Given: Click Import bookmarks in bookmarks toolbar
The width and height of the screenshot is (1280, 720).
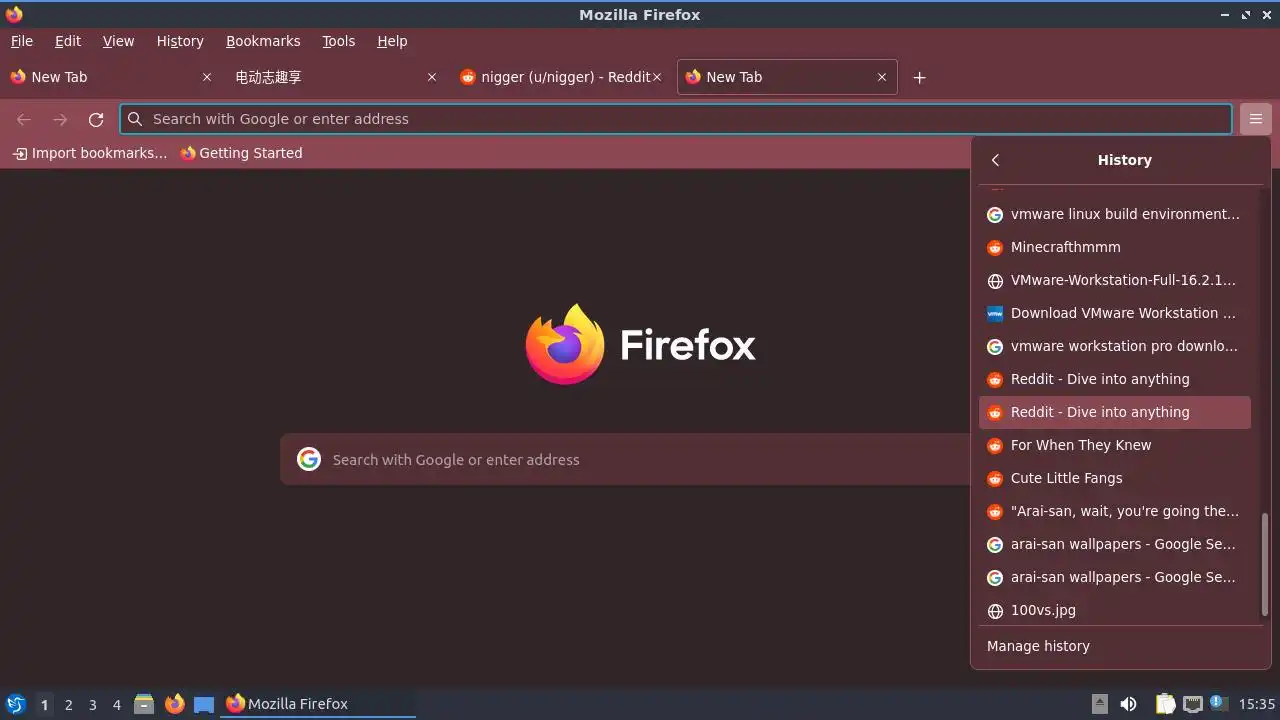Looking at the screenshot, I should click(x=89, y=153).
